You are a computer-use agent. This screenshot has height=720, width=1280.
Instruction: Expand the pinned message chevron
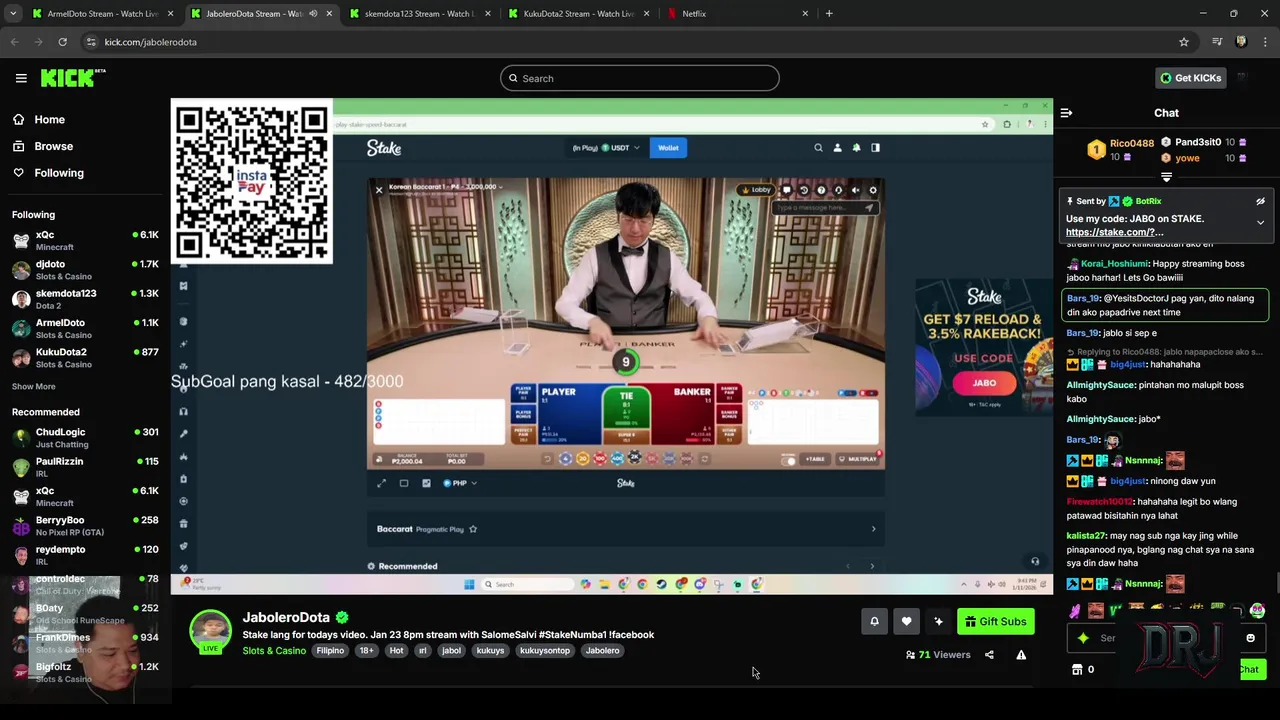1260,222
